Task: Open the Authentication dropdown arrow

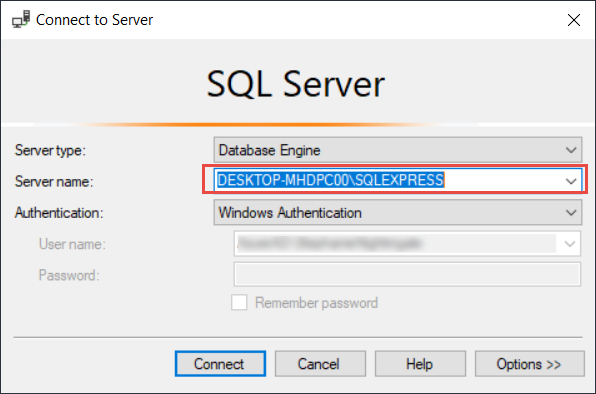Action: 571,213
